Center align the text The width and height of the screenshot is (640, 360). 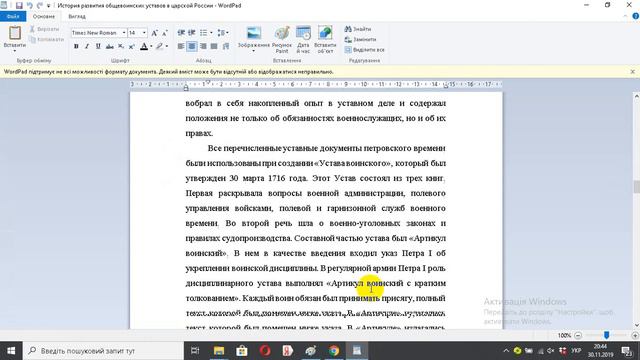pos(192,47)
